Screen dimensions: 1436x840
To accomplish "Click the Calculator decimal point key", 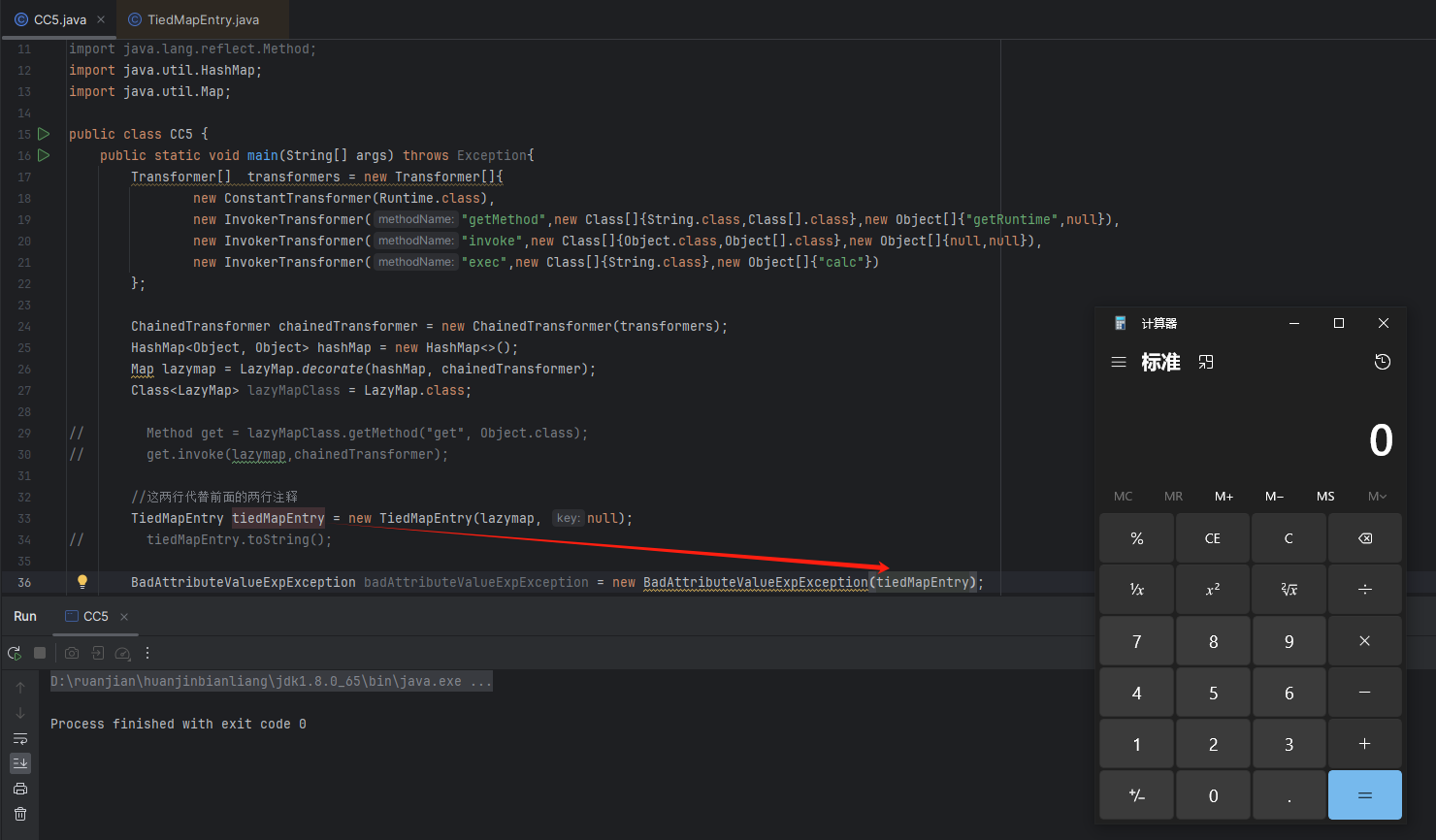I will pyautogui.click(x=1289, y=795).
